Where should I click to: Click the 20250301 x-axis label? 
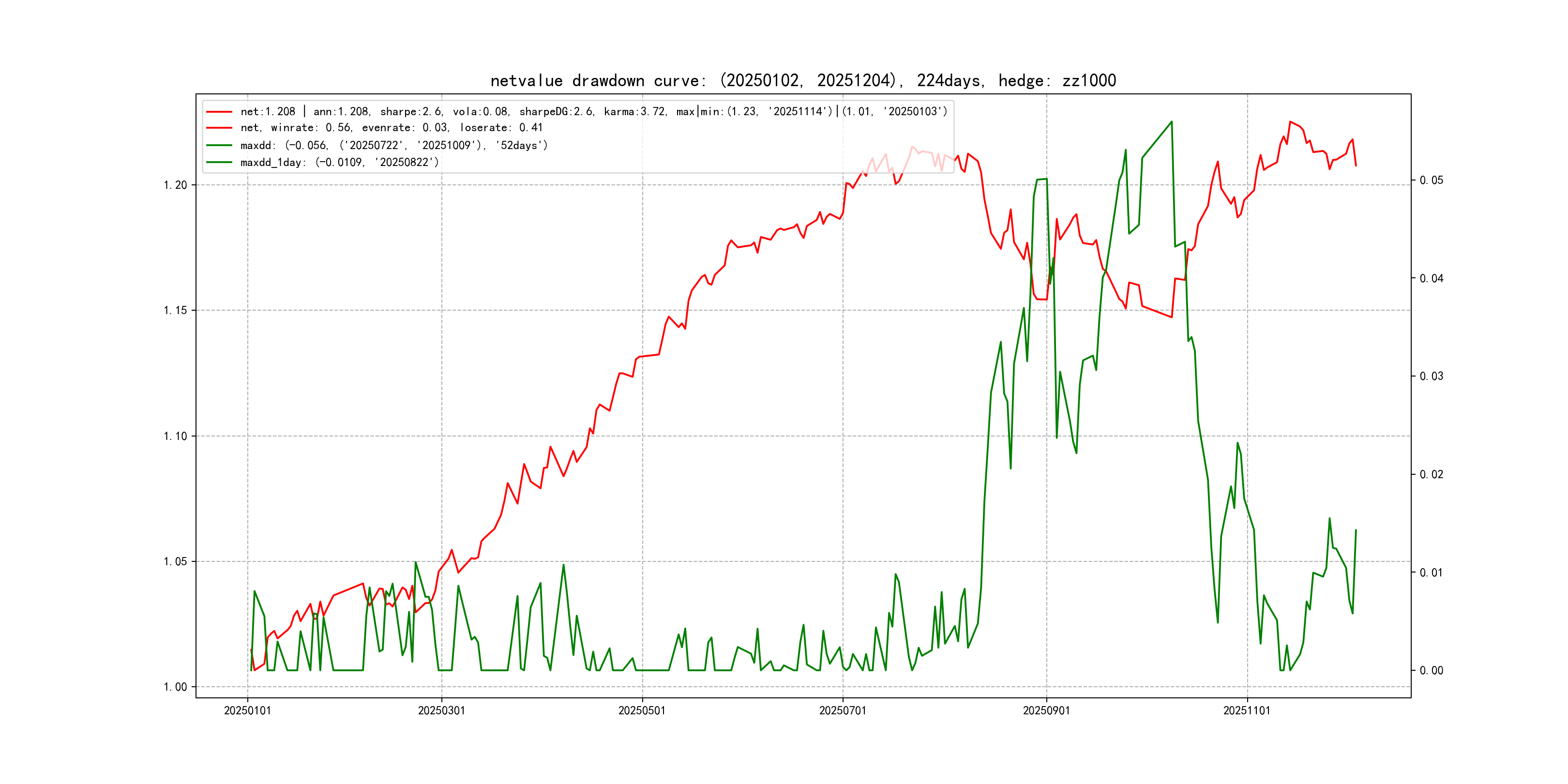click(441, 710)
